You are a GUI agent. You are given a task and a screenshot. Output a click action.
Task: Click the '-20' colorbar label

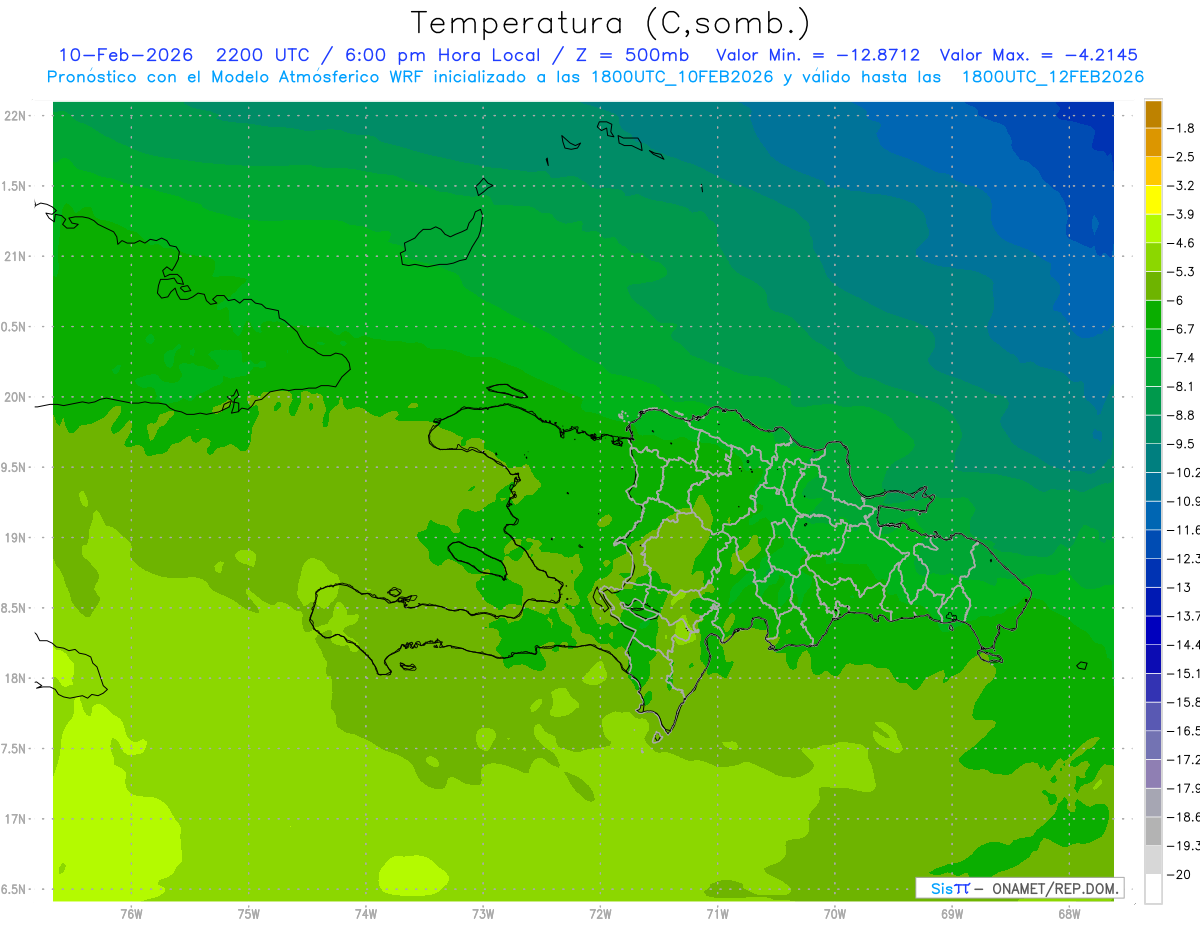(1179, 874)
